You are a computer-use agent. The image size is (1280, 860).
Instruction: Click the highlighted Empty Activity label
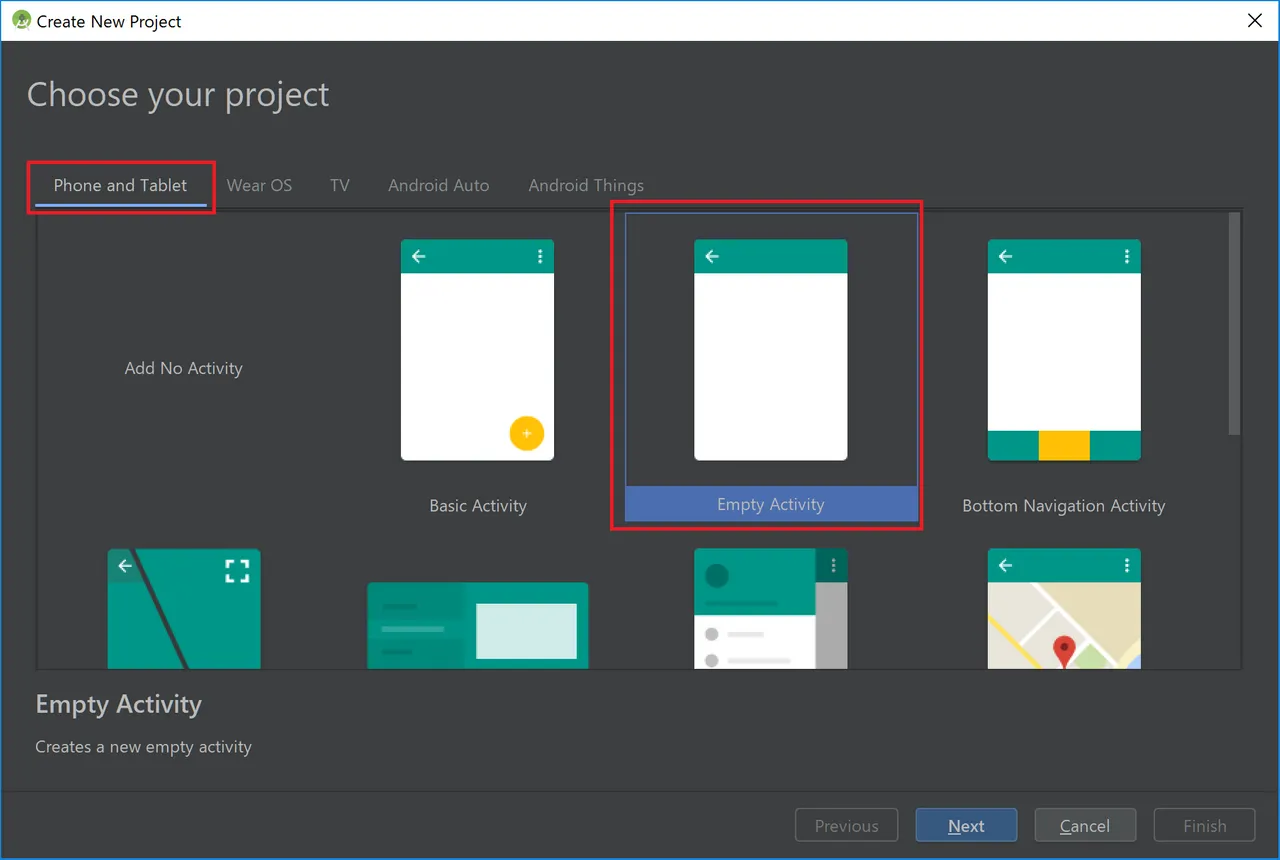pos(771,505)
